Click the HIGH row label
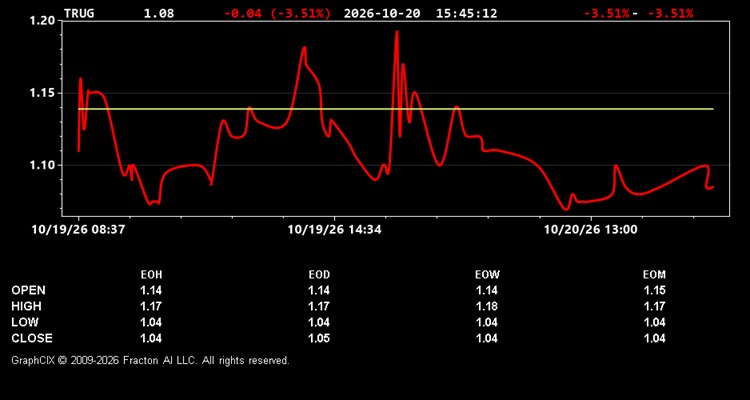Viewport: 750px width, 400px height. coord(26,306)
